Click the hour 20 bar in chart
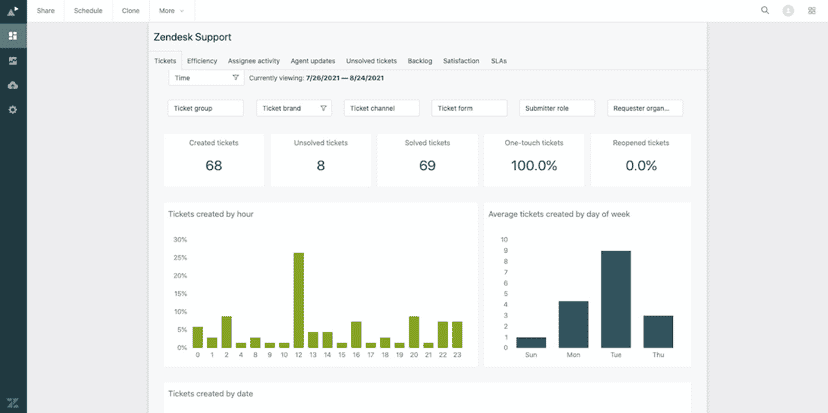 (414, 332)
